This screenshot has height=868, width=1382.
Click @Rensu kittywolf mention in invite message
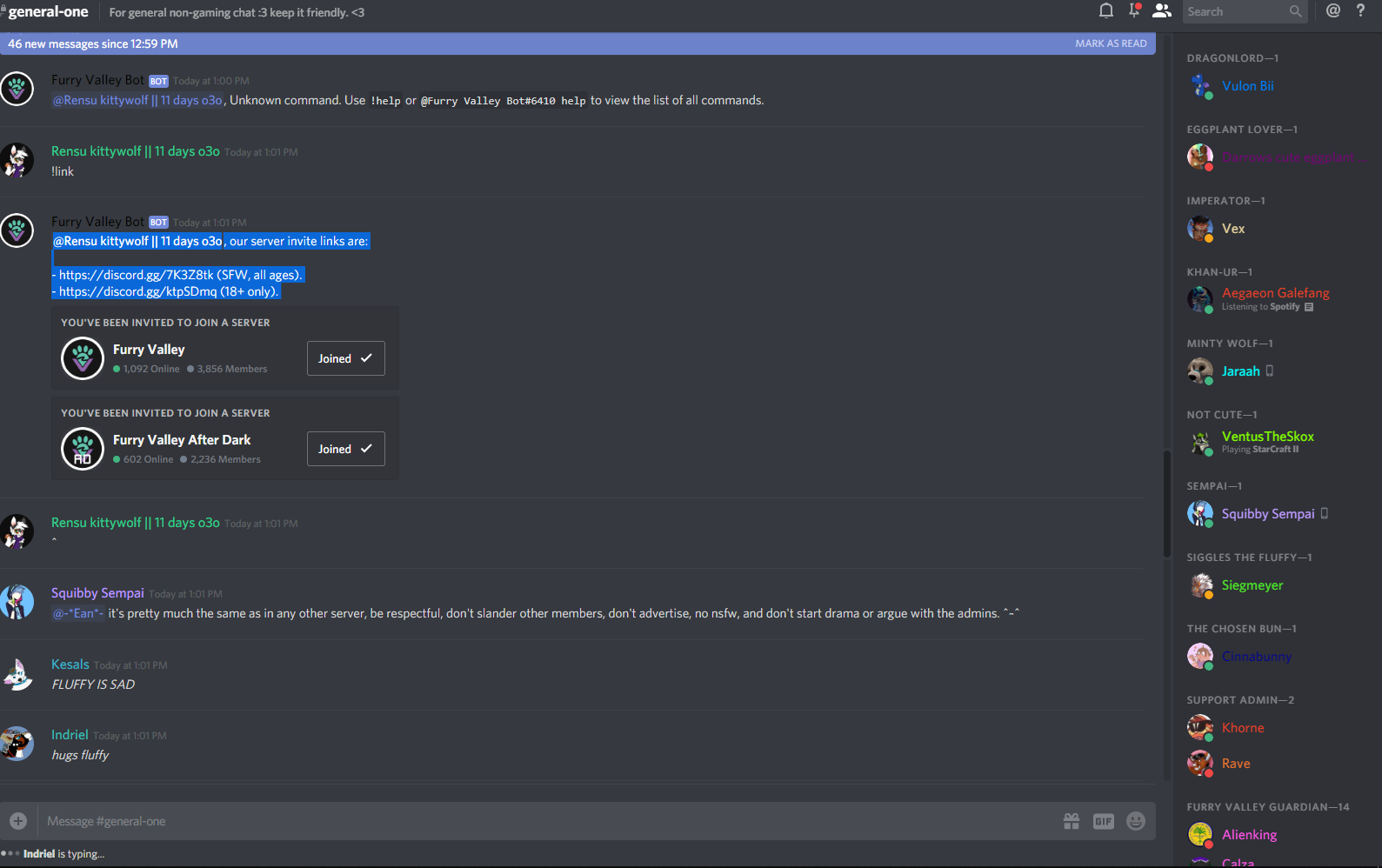pos(138,241)
